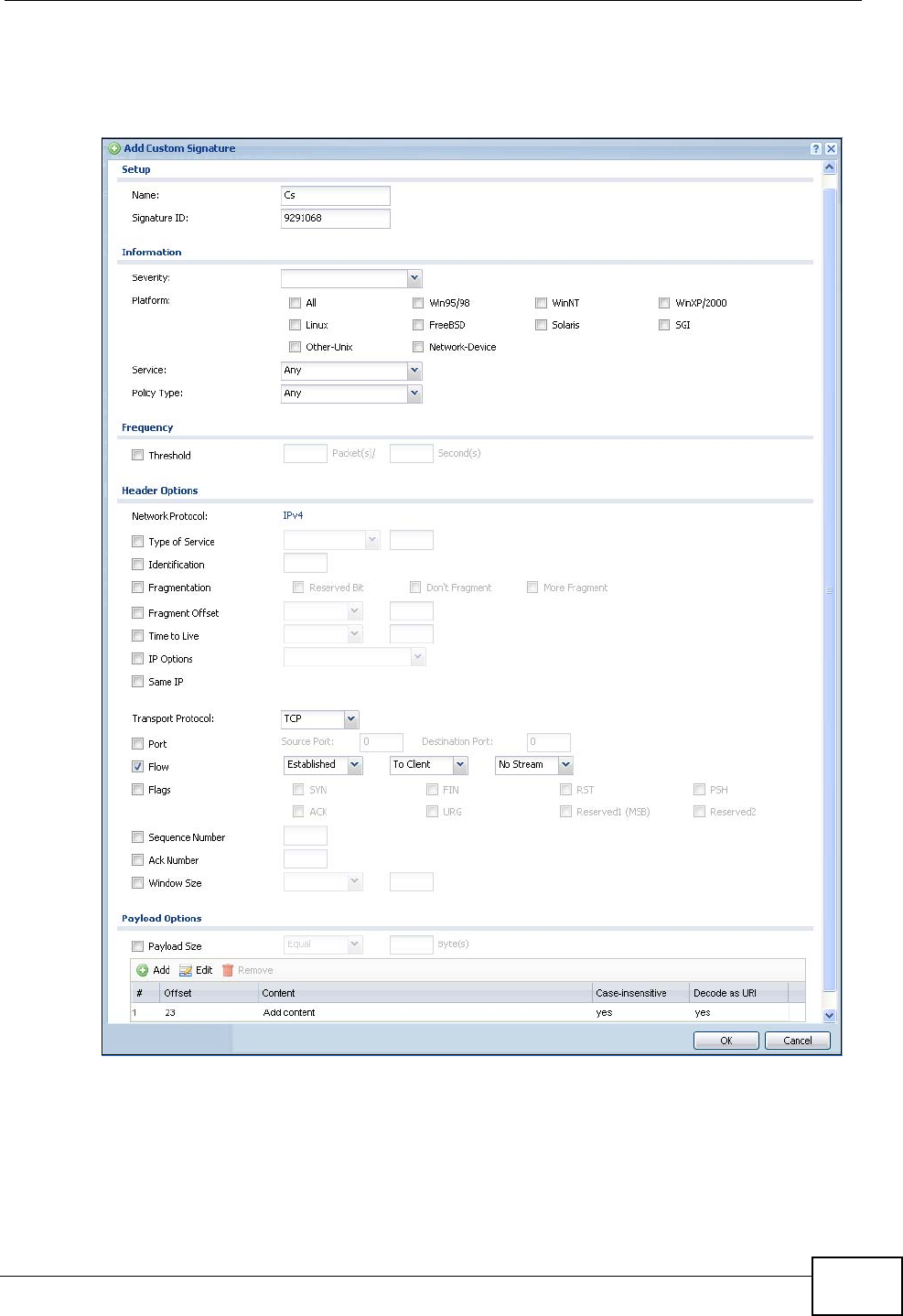Click the Cancel button
The width and height of the screenshot is (903, 1316).
[x=797, y=1041]
